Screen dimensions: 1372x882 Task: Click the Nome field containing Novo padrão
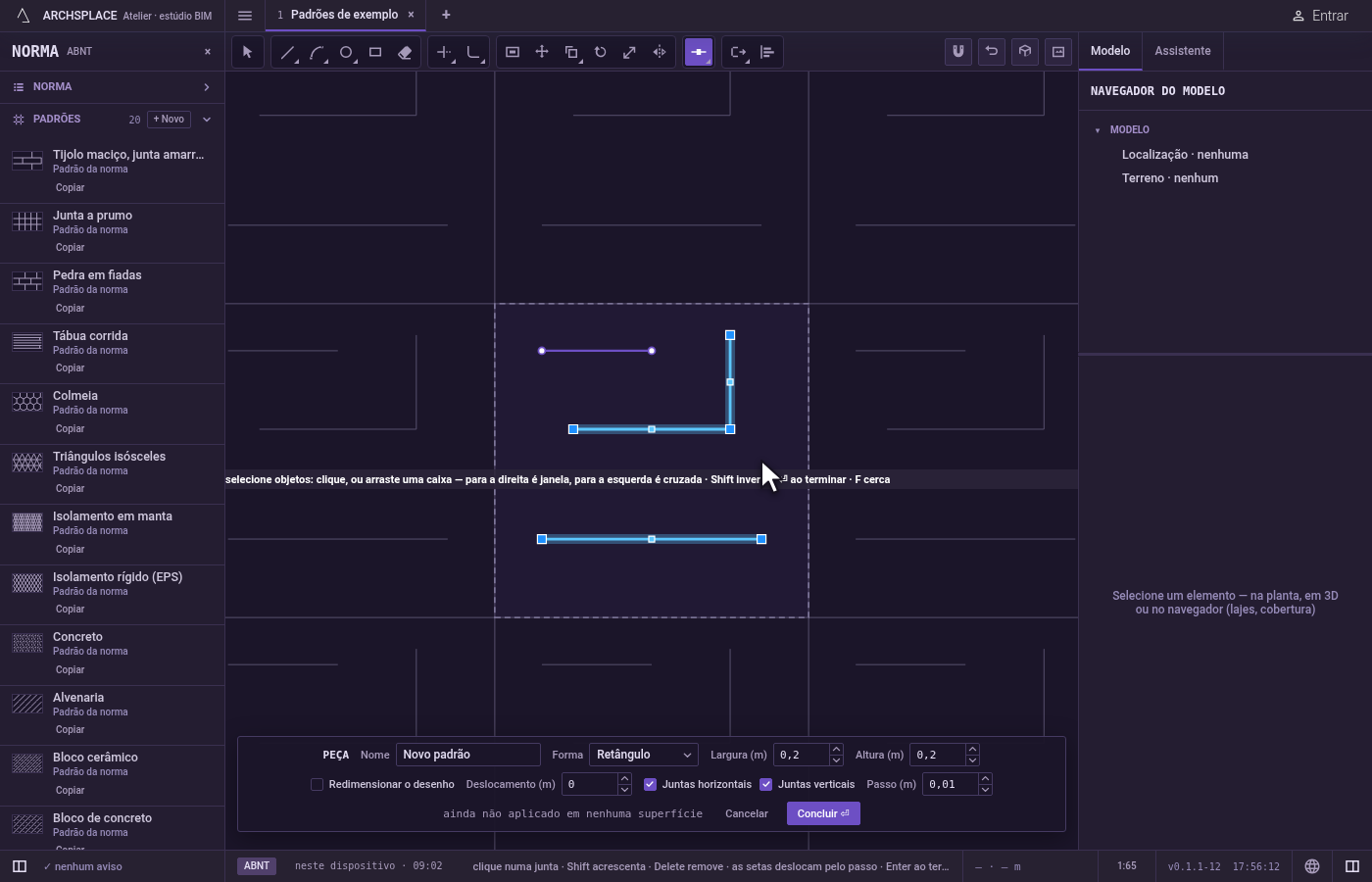tap(468, 755)
